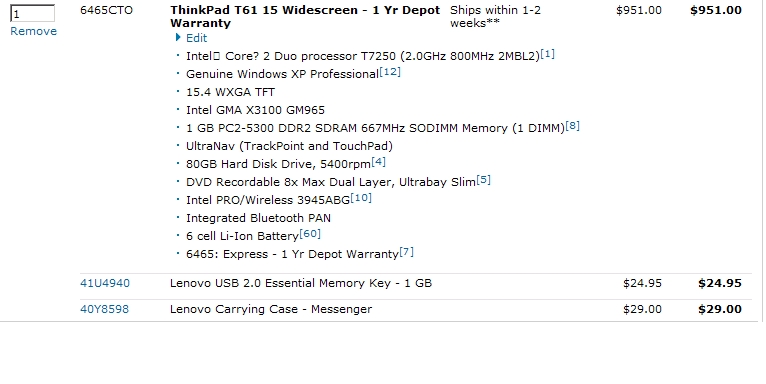Open footnote 12 after Windows XP Professional
766x384 pixels.
point(390,72)
